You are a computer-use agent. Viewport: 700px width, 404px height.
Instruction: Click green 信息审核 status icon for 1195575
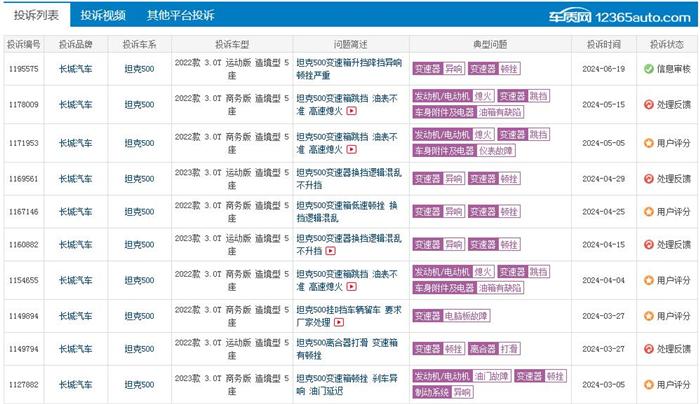(649, 69)
